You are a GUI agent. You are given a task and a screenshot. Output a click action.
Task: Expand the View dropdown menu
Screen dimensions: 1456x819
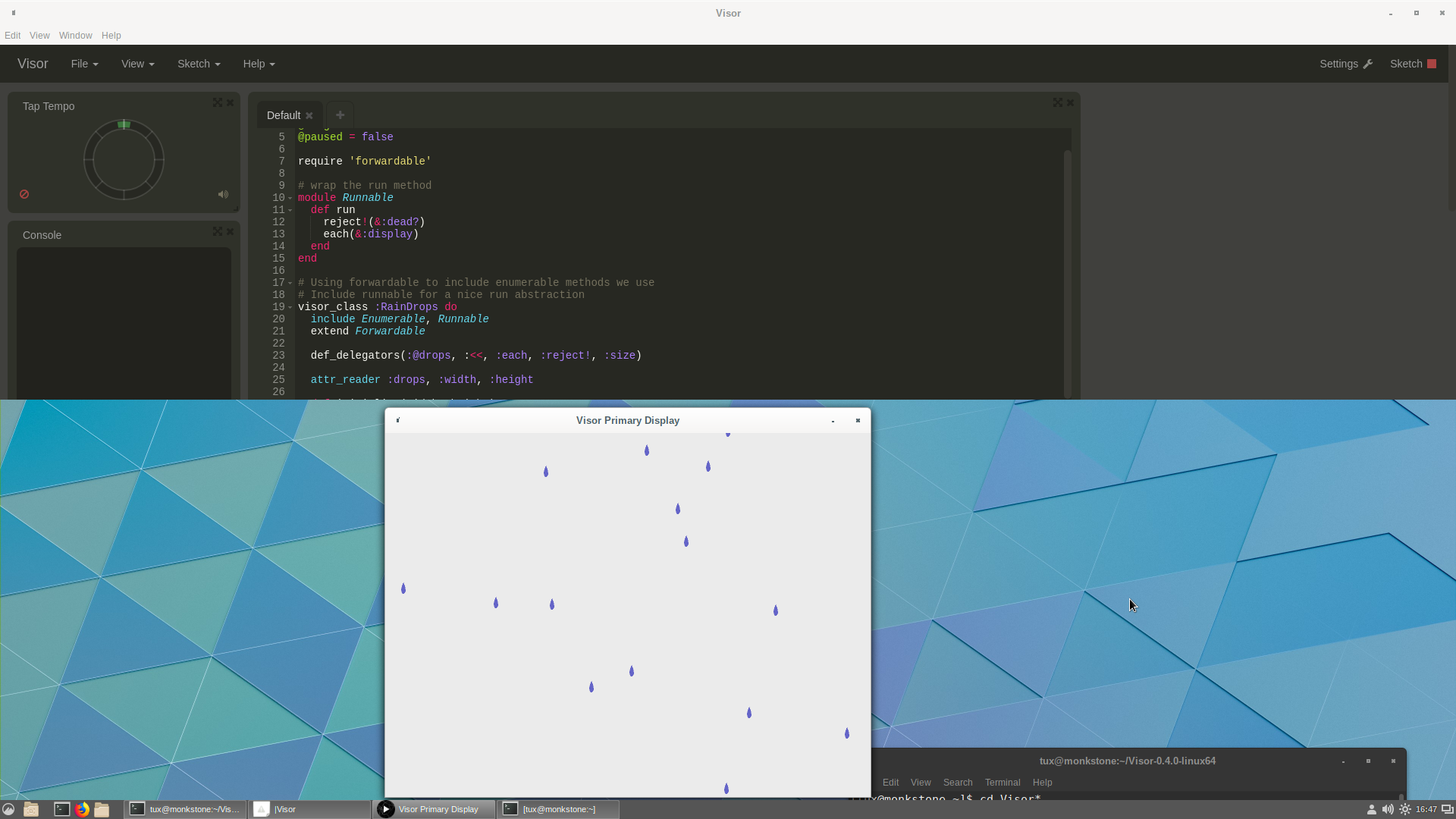point(137,63)
